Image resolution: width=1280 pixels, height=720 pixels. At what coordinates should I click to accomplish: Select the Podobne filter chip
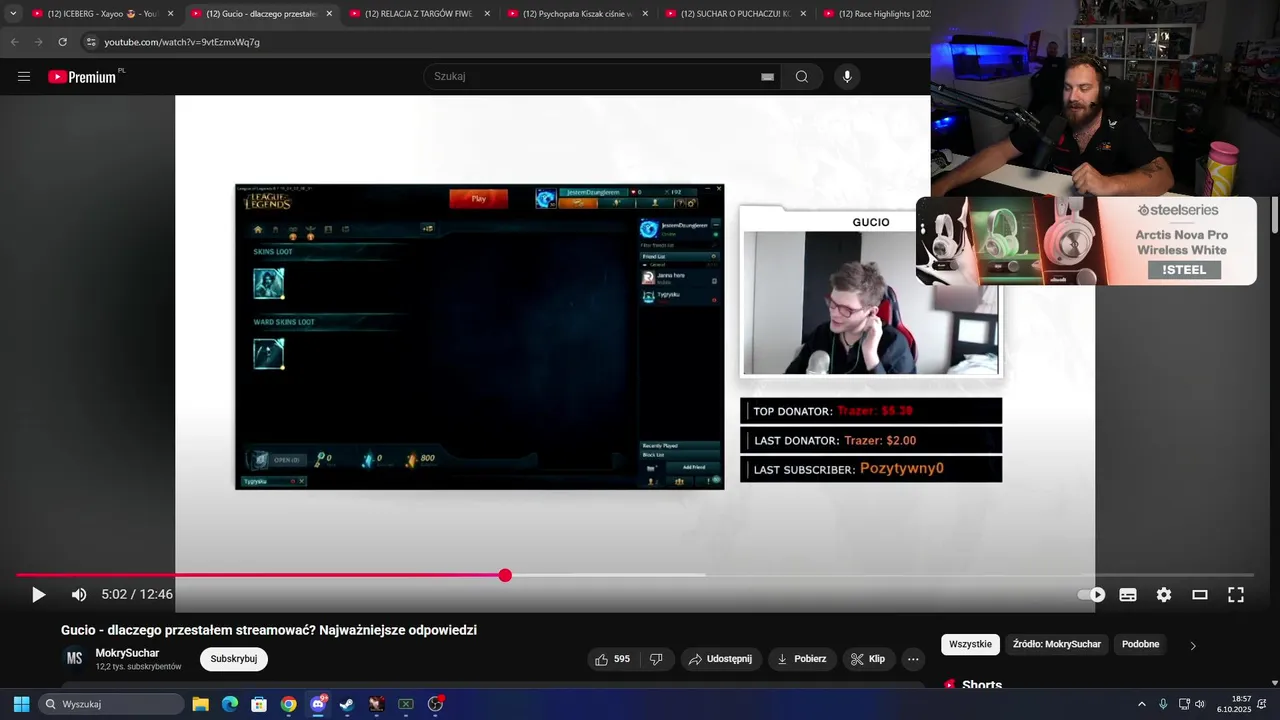[x=1141, y=644]
